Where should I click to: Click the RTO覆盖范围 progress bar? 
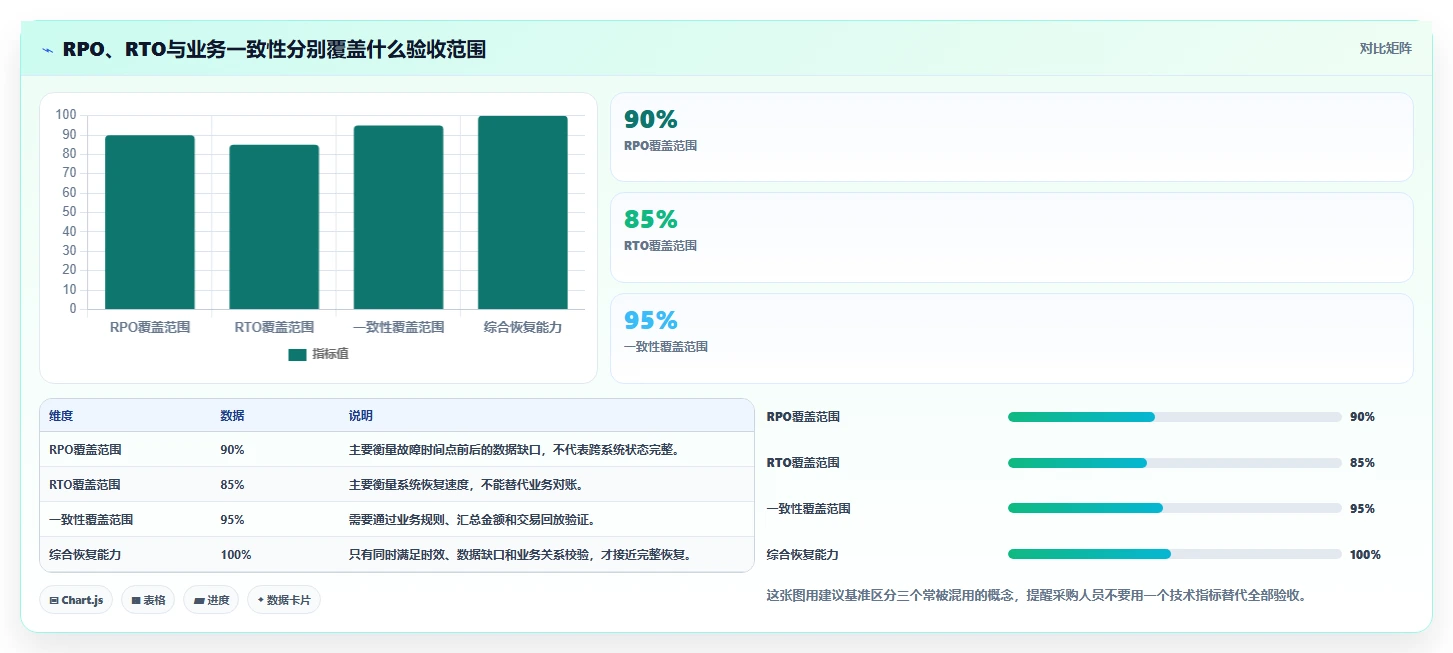1174,463
